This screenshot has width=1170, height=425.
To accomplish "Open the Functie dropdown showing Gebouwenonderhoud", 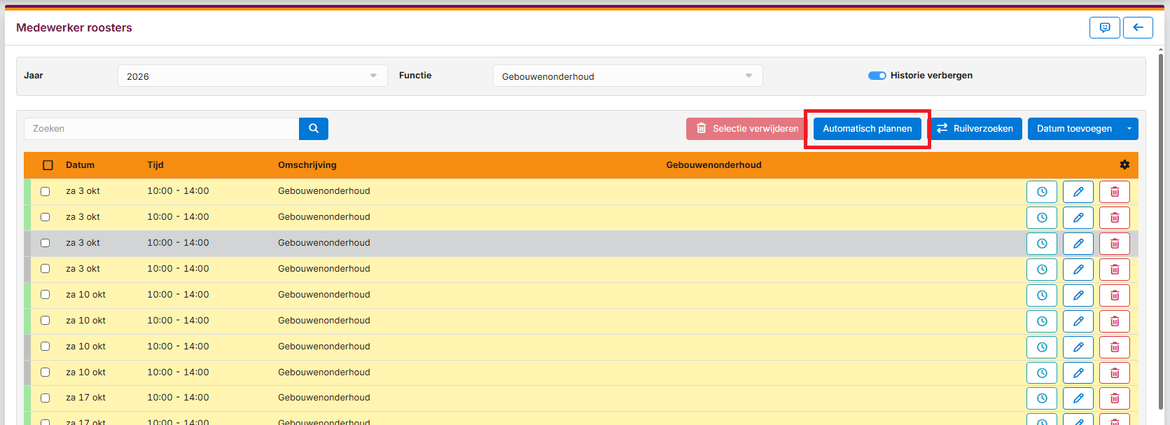I will pos(628,76).
